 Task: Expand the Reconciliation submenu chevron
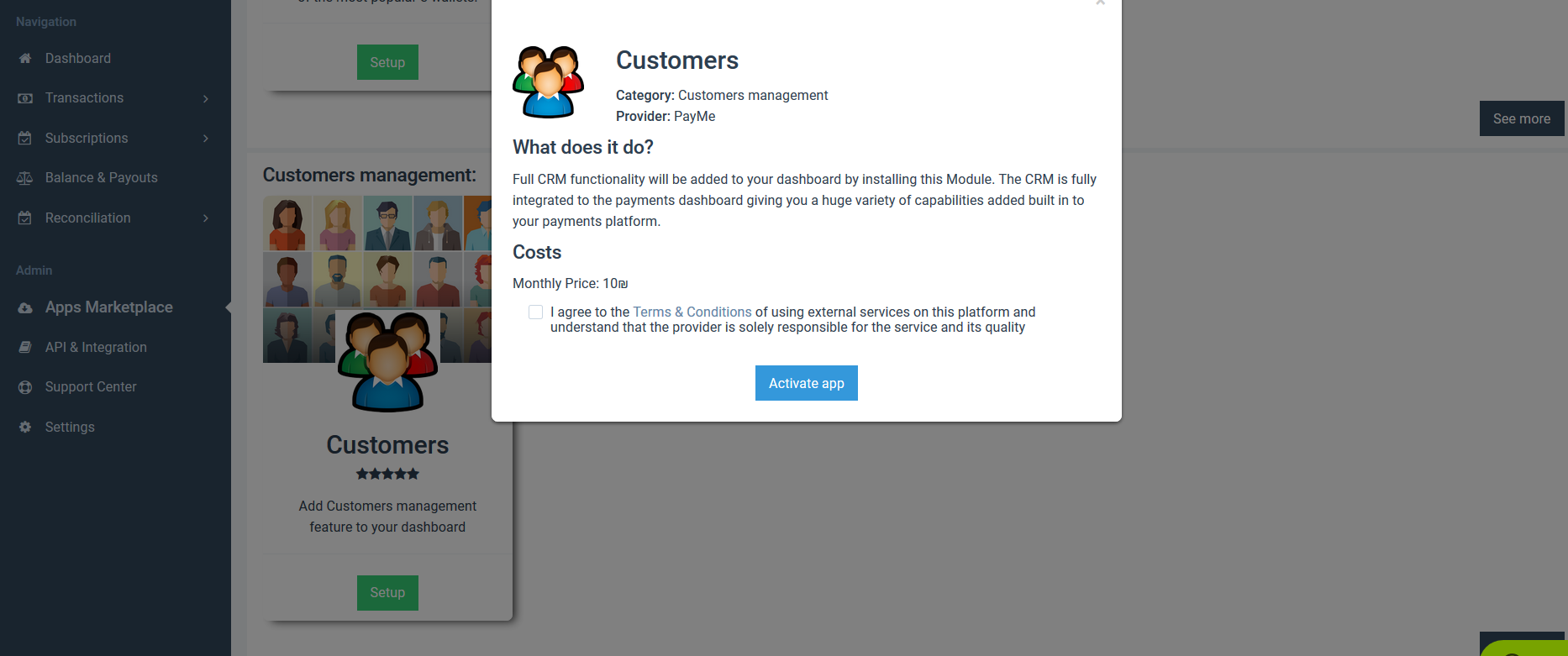(206, 218)
